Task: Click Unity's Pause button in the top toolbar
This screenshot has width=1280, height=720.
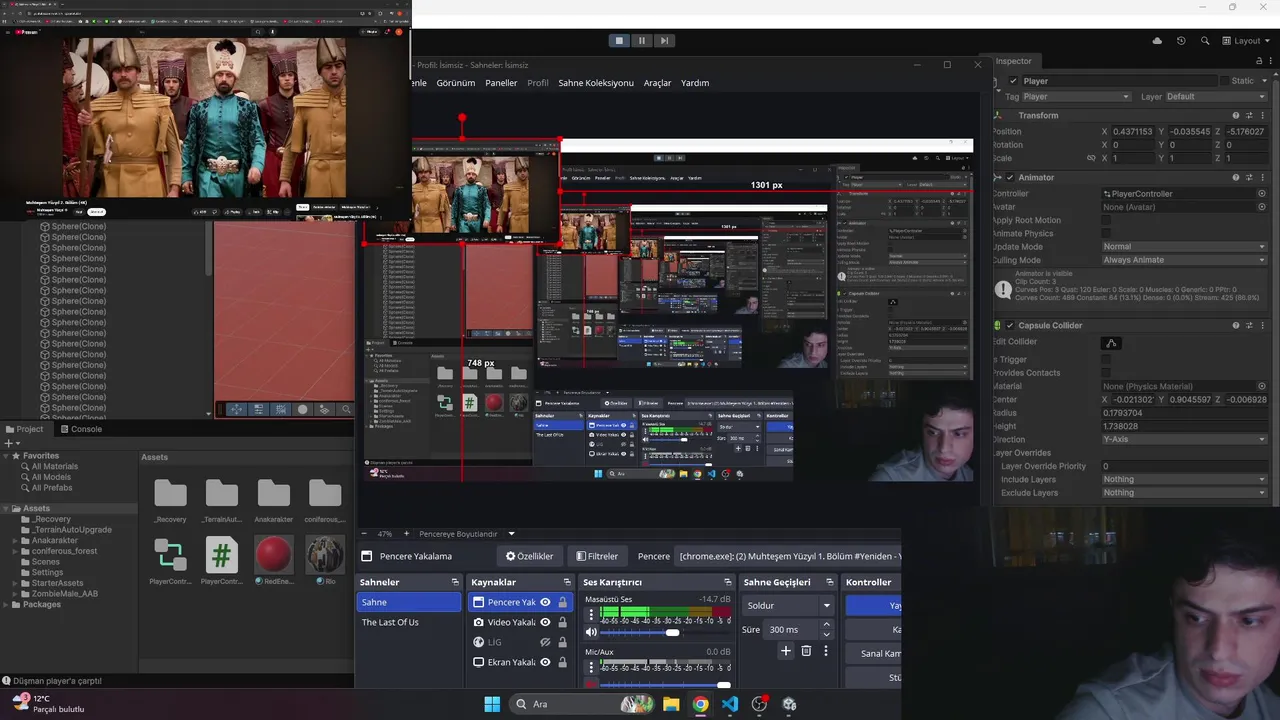Action: 641,41
